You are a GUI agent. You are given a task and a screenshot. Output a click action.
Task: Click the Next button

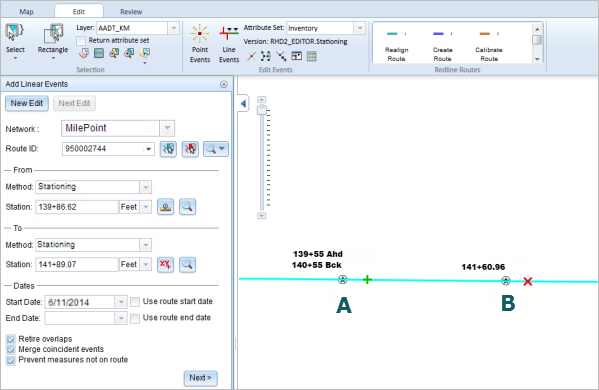(x=200, y=378)
